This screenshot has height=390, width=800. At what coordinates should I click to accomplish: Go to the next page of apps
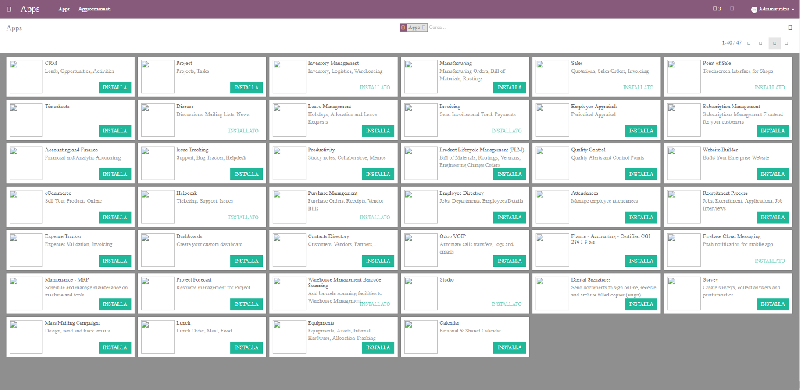point(760,43)
